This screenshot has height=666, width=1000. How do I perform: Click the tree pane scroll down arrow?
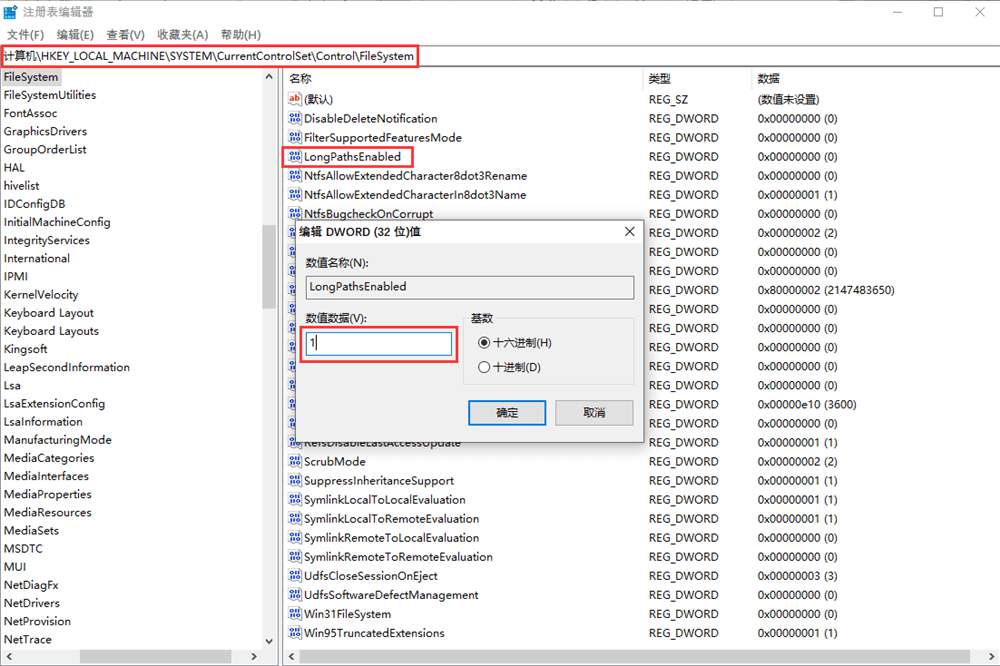pyautogui.click(x=269, y=641)
